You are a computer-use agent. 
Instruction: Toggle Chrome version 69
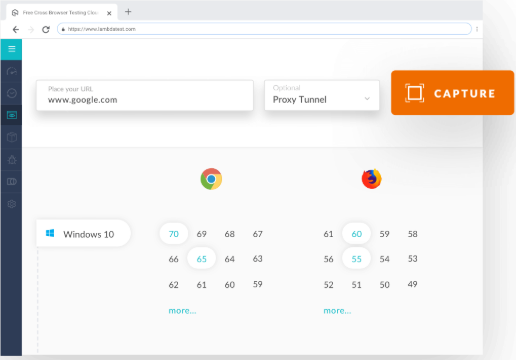pyautogui.click(x=201, y=234)
